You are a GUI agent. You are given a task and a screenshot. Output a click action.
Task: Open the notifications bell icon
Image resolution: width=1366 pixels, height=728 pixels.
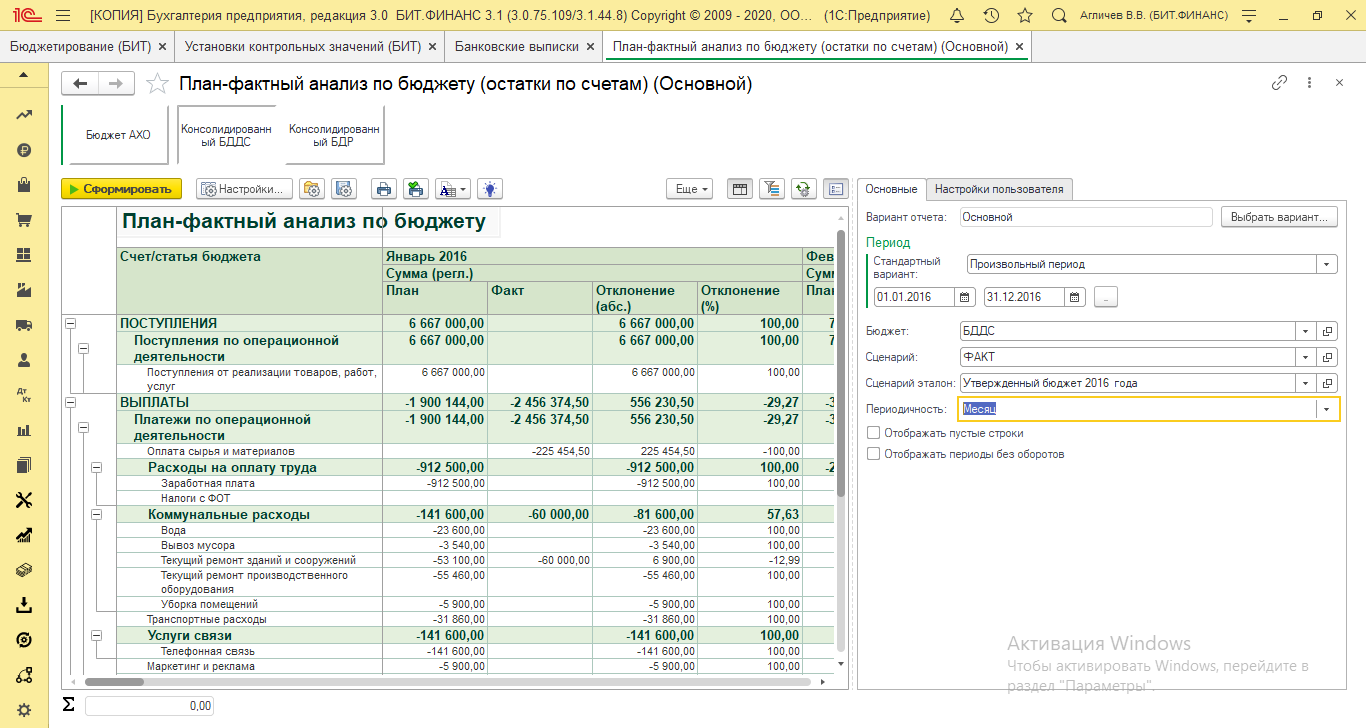(957, 16)
